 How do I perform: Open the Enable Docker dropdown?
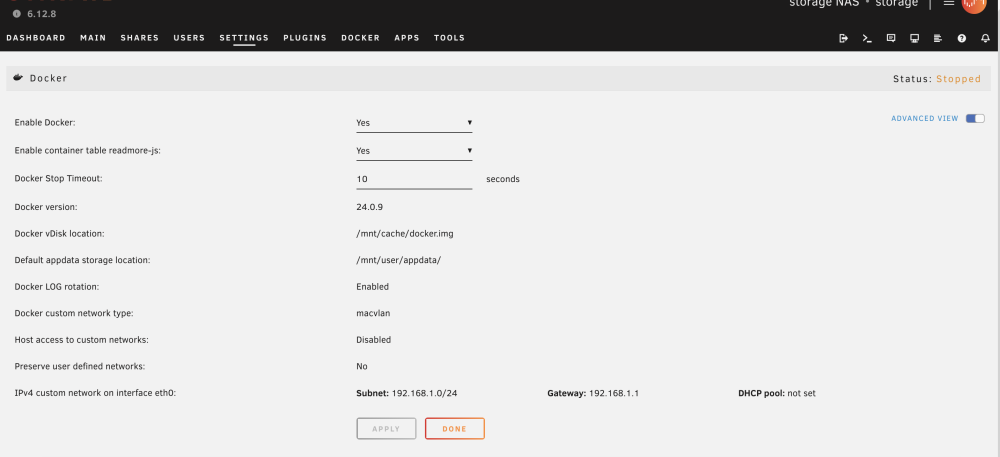(414, 123)
